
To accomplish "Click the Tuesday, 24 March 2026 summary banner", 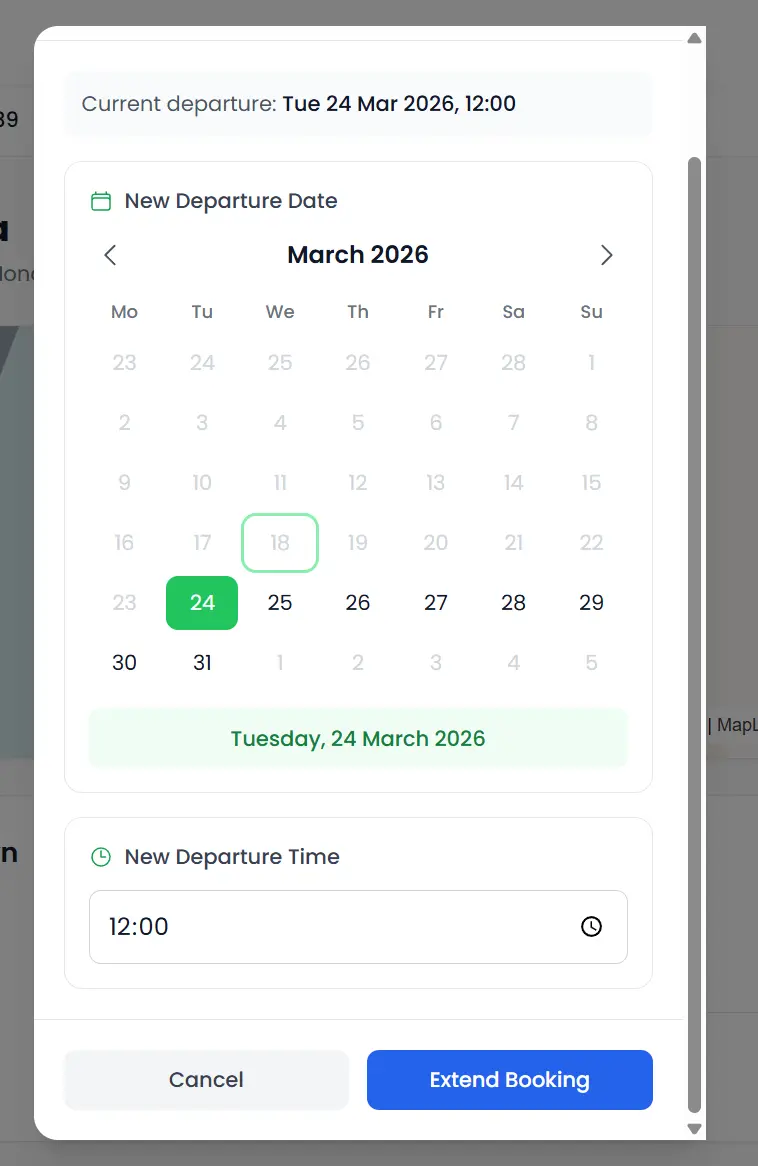I will tap(358, 738).
